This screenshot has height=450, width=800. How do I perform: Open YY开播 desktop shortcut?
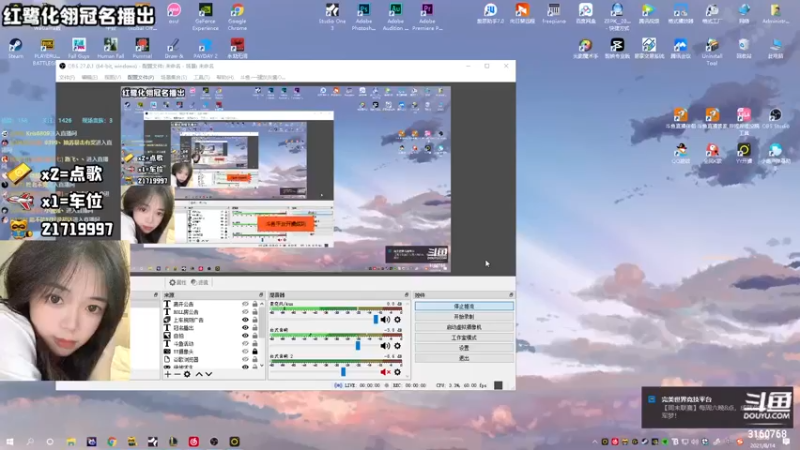(x=743, y=153)
